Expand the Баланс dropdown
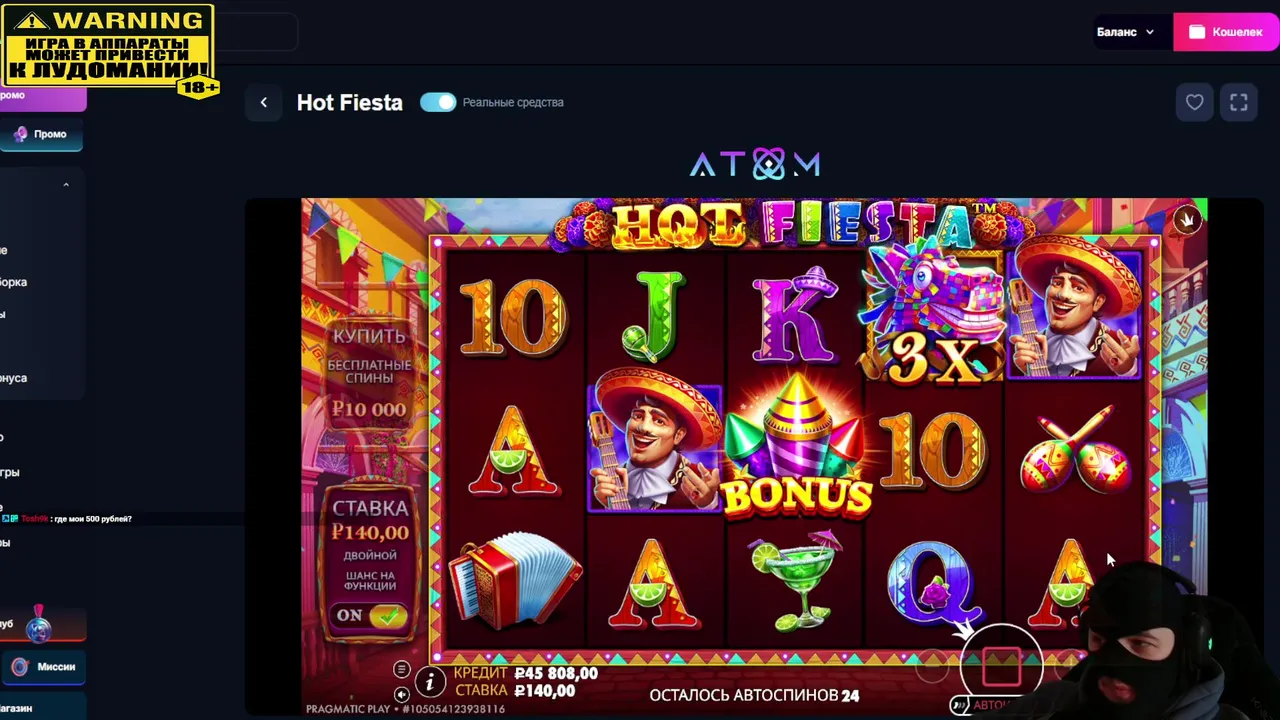 (x=1125, y=32)
